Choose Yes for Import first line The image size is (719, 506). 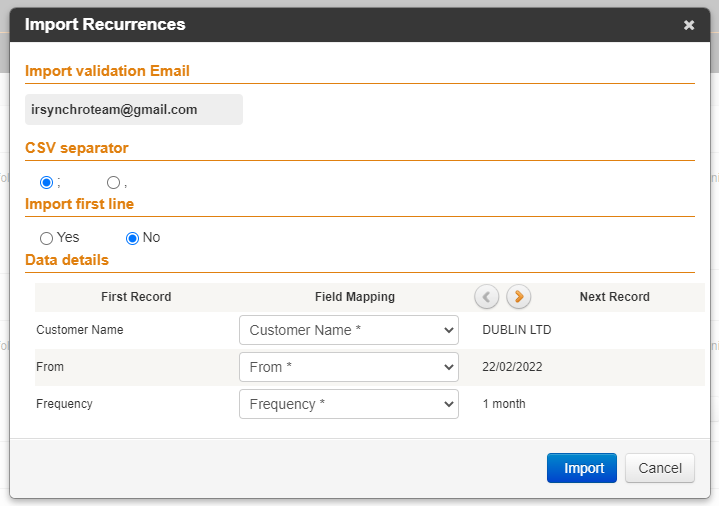pyautogui.click(x=46, y=238)
